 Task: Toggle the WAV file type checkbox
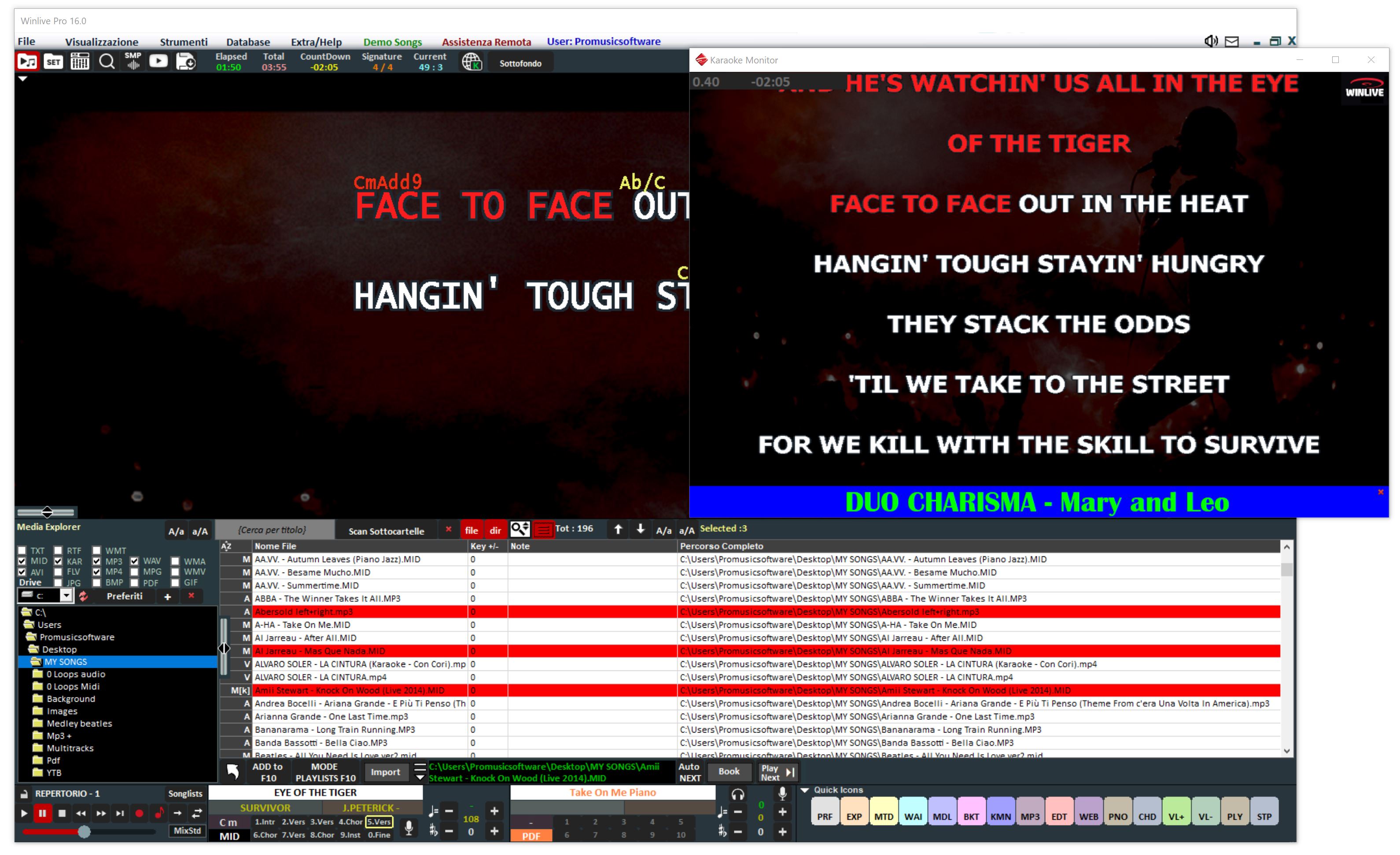[x=135, y=561]
